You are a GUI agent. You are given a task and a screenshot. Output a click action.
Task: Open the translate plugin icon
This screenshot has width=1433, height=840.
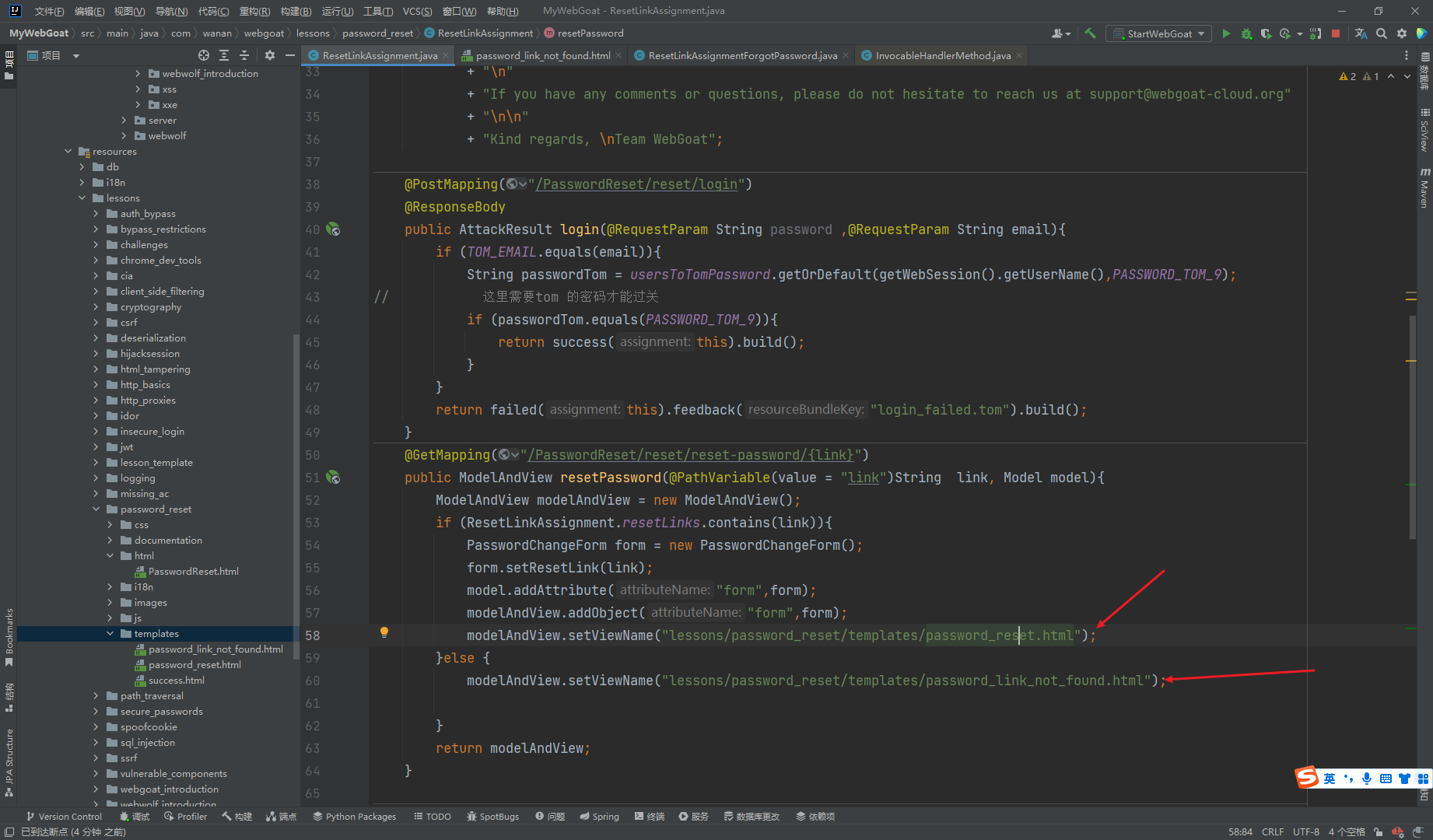pos(1361,33)
